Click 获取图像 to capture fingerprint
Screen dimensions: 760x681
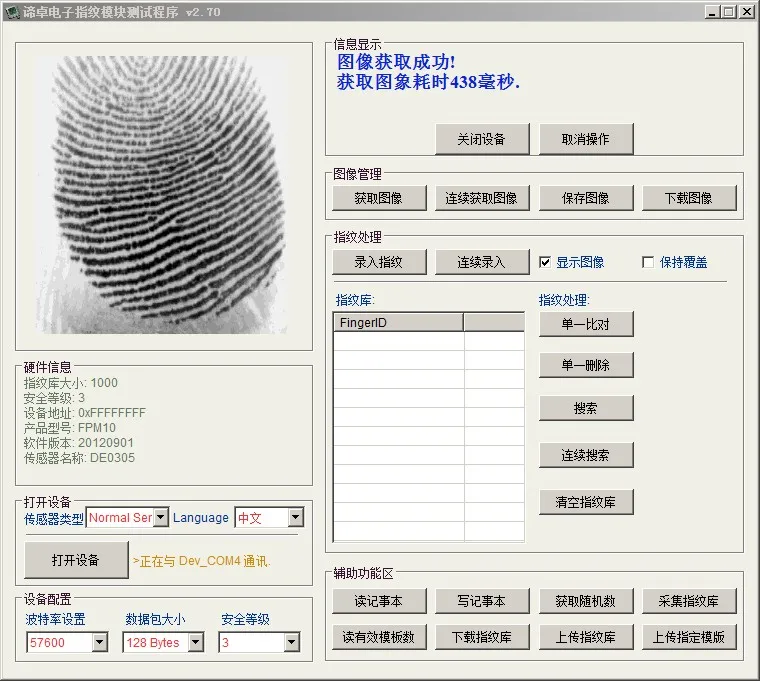[x=379, y=198]
